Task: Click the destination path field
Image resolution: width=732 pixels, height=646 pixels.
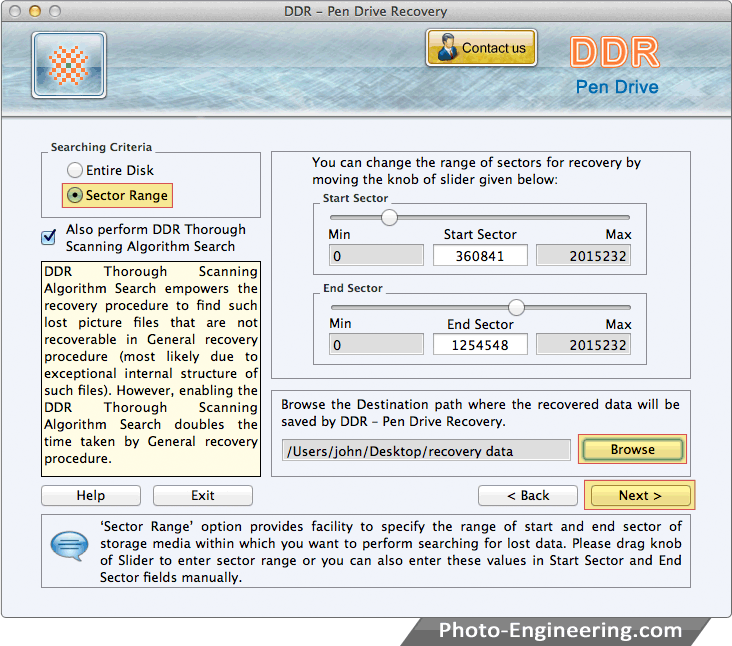Action: [x=426, y=451]
